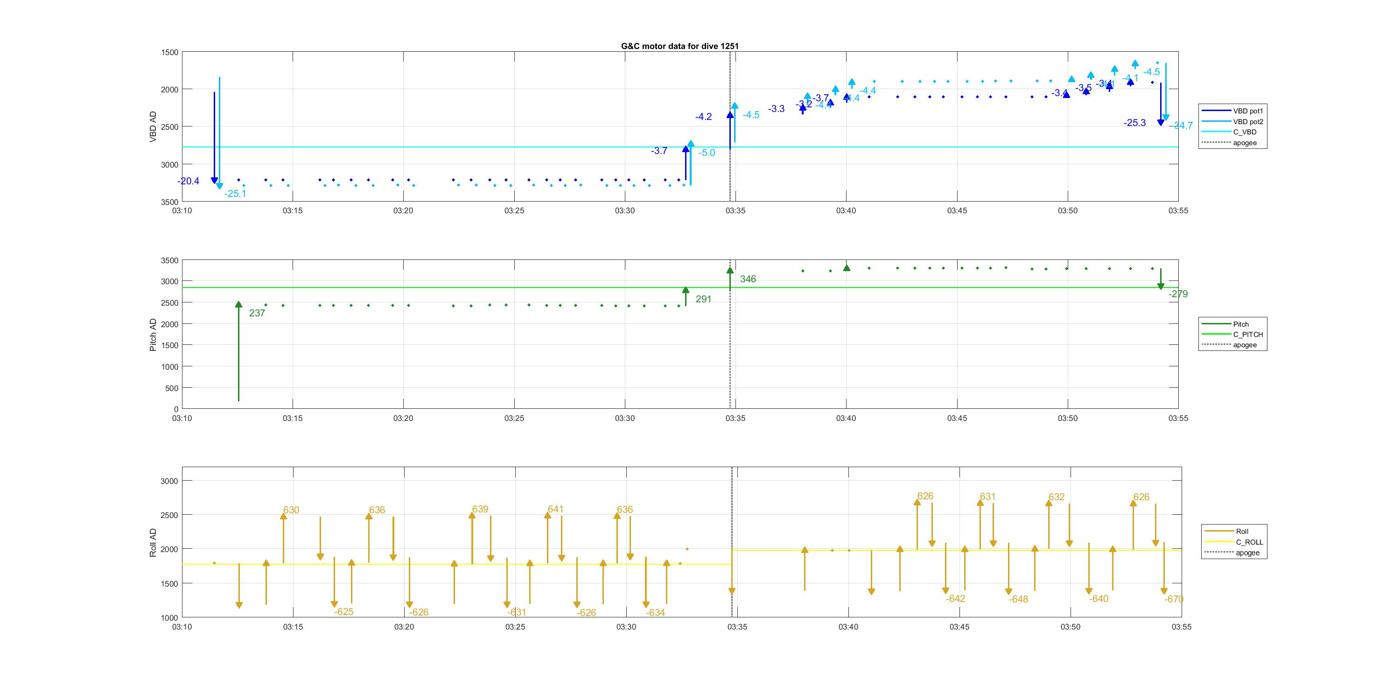Image resolution: width=1400 pixels, height=693 pixels.
Task: Click the "-631" roll data label
Action: click(x=516, y=612)
